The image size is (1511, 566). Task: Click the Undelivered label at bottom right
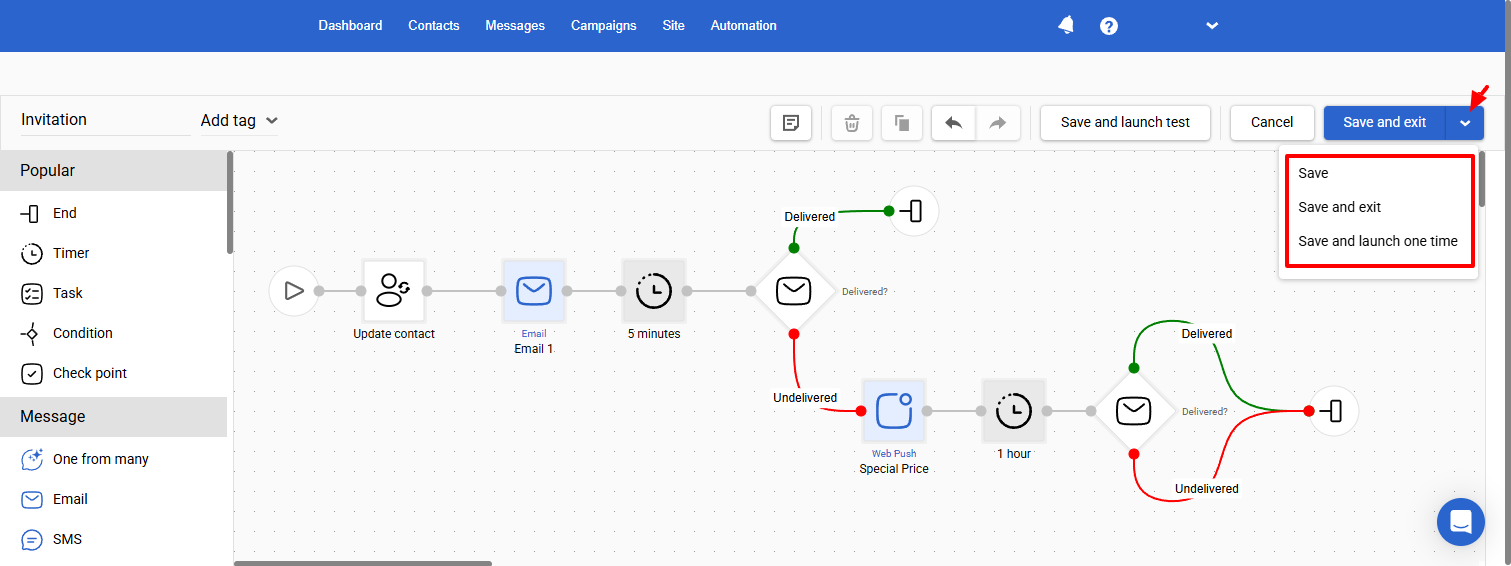pos(1207,489)
